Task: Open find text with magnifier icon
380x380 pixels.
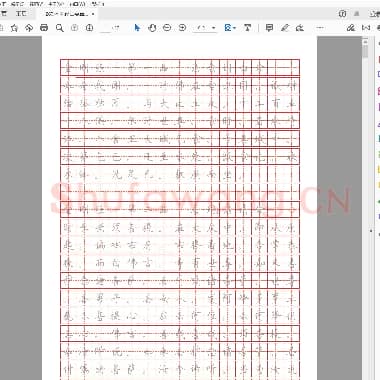Action: coord(60,28)
